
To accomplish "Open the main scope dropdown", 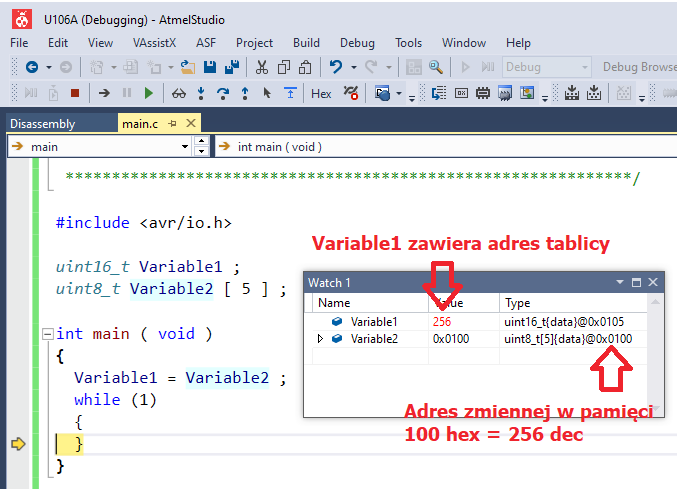I will pos(185,147).
